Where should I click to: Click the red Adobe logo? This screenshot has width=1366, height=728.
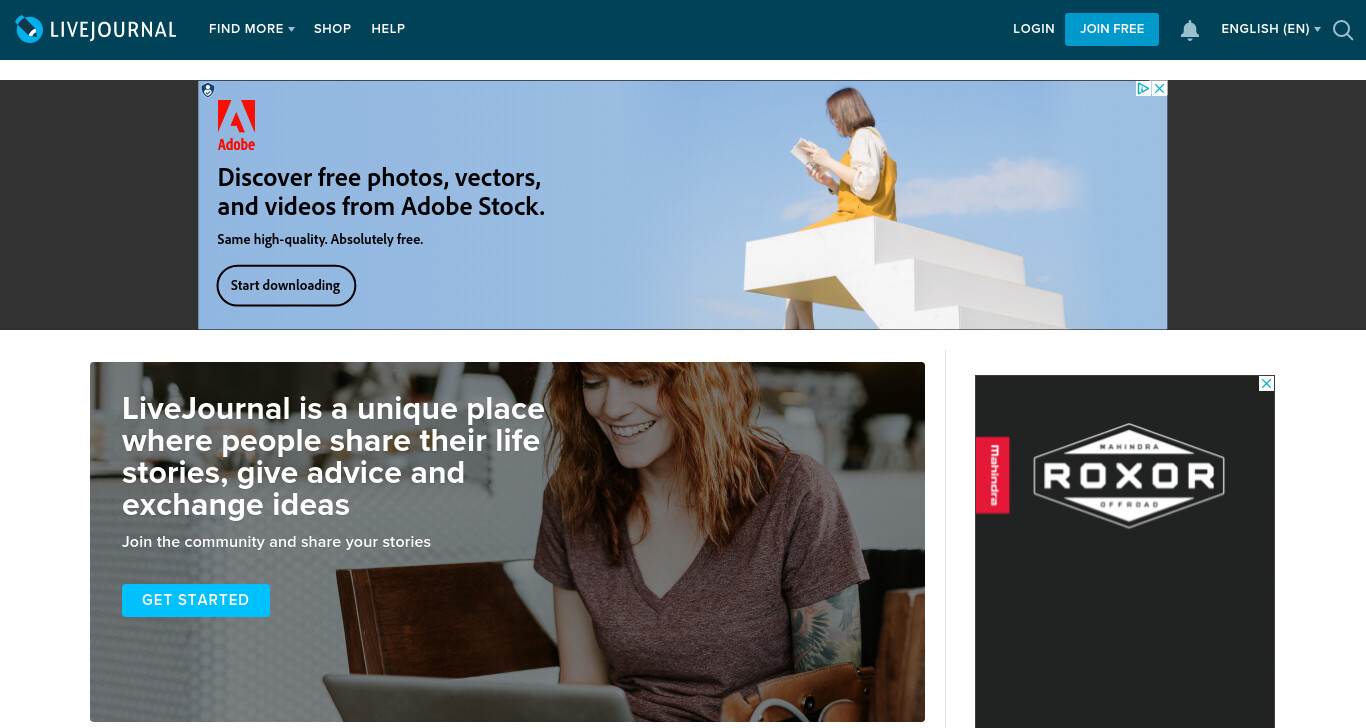(x=237, y=125)
